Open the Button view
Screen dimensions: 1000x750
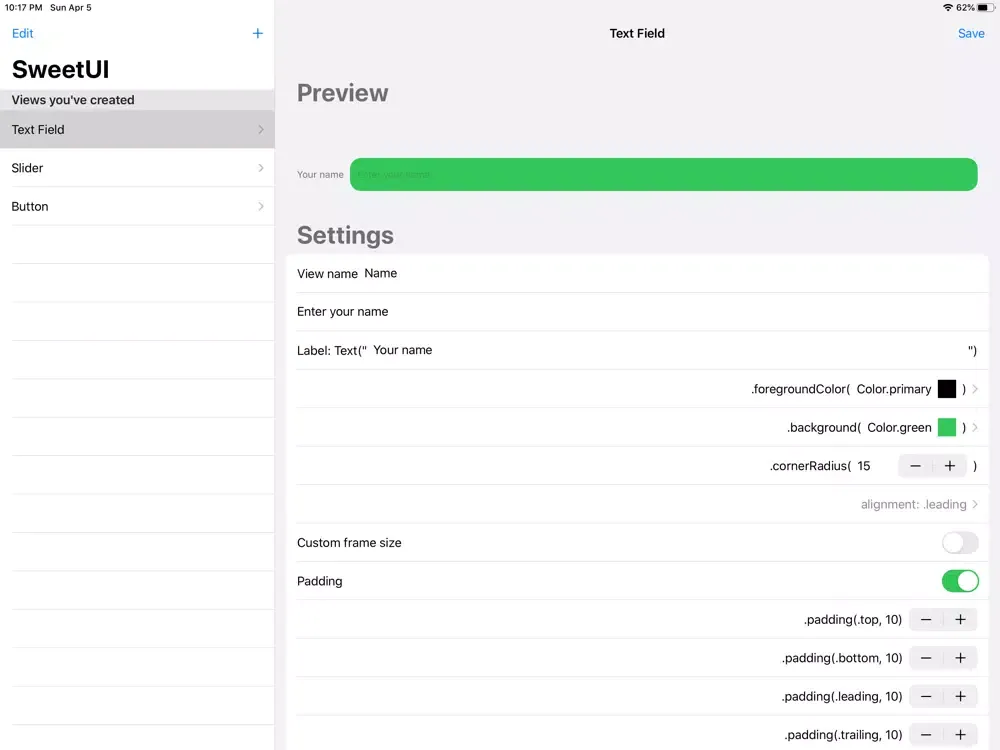[x=137, y=206]
